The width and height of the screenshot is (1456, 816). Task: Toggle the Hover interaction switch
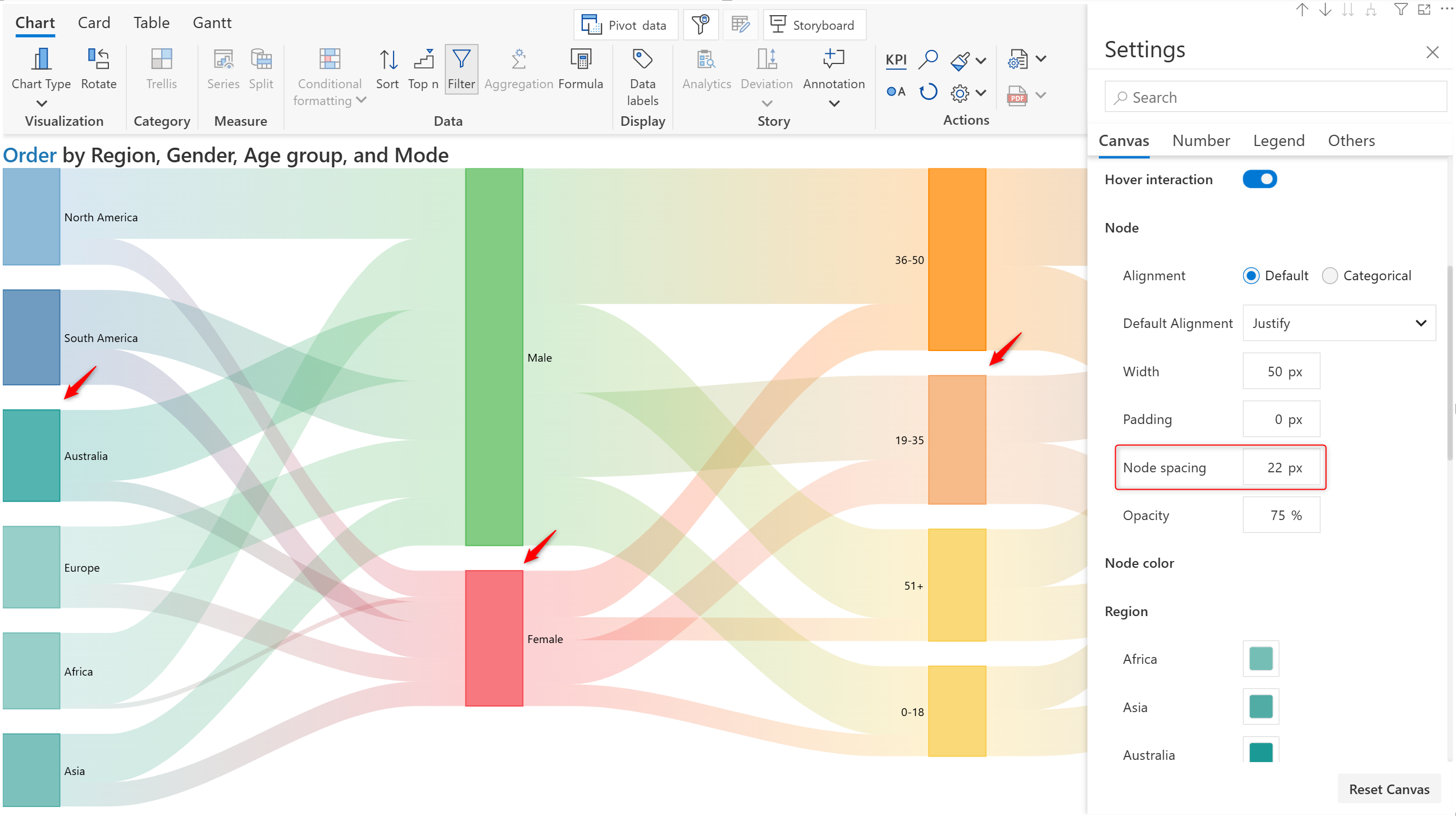click(1259, 179)
